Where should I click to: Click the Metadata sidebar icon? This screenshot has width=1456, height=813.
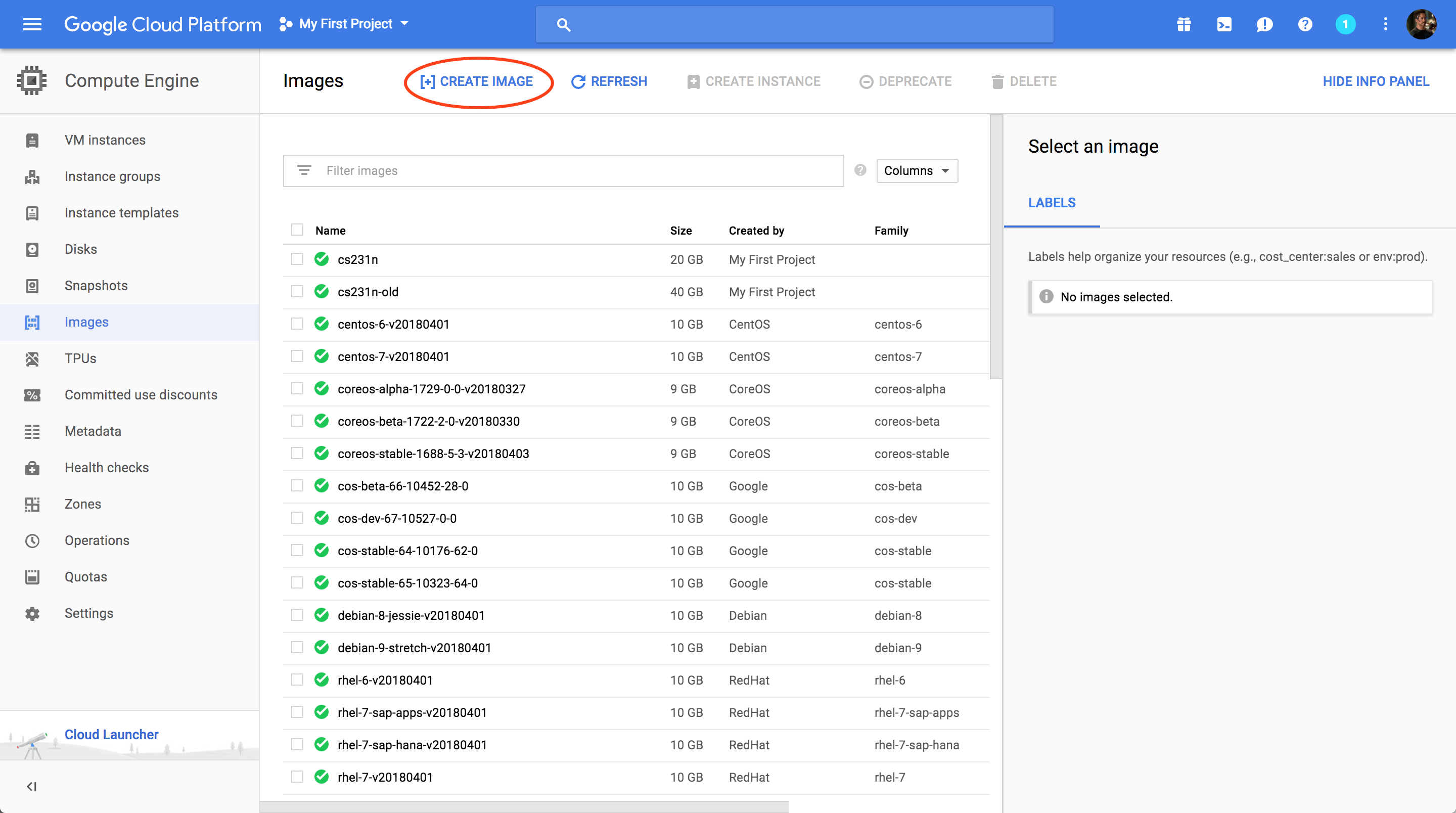[32, 431]
